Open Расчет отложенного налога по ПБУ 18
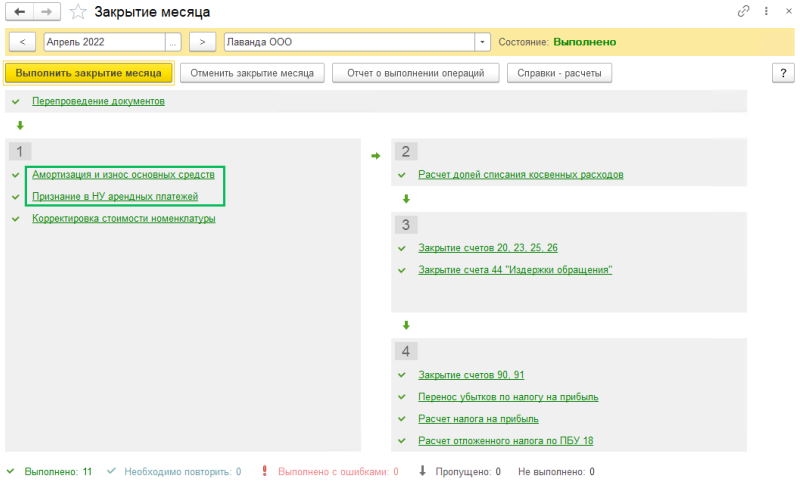Image resolution: width=800 pixels, height=485 pixels. tap(506, 441)
